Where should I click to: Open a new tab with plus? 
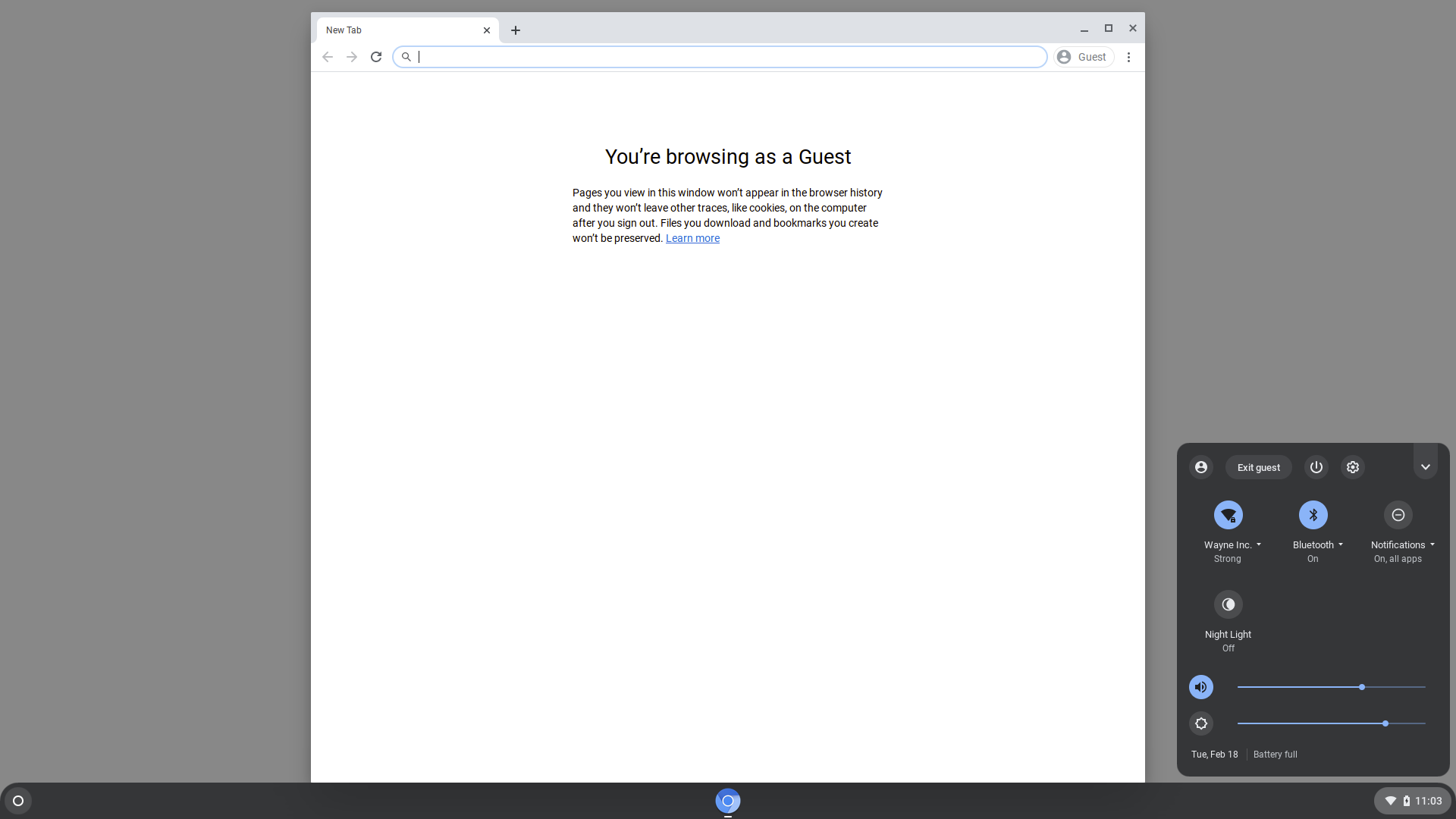coord(516,30)
